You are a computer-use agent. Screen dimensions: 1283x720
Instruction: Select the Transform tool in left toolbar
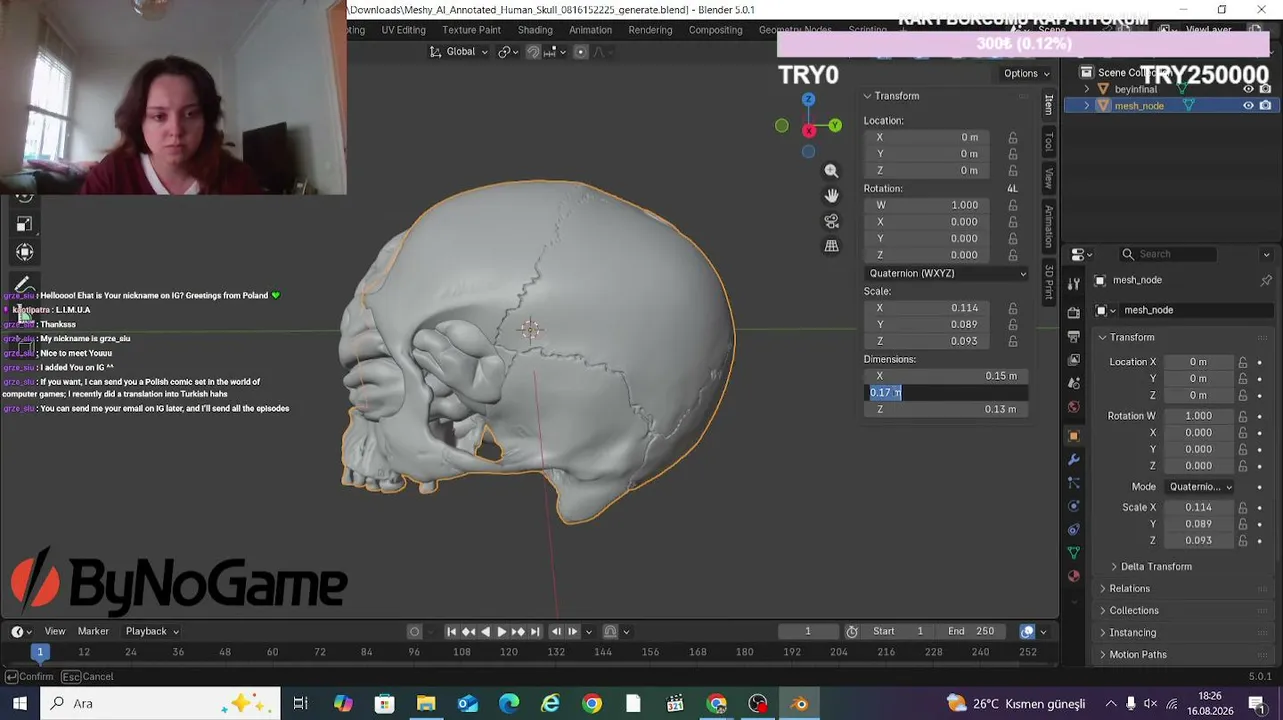pyautogui.click(x=25, y=253)
